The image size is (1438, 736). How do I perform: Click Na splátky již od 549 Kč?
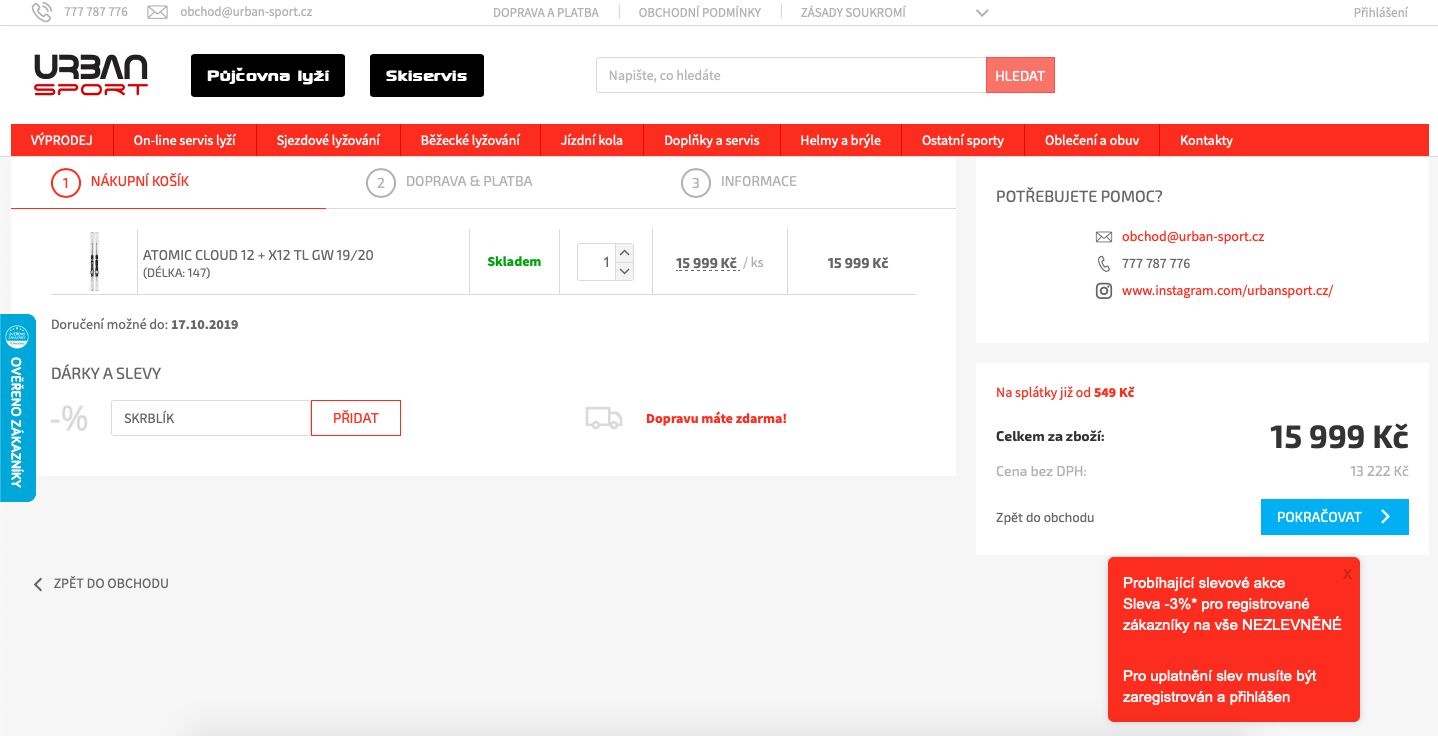1065,393
